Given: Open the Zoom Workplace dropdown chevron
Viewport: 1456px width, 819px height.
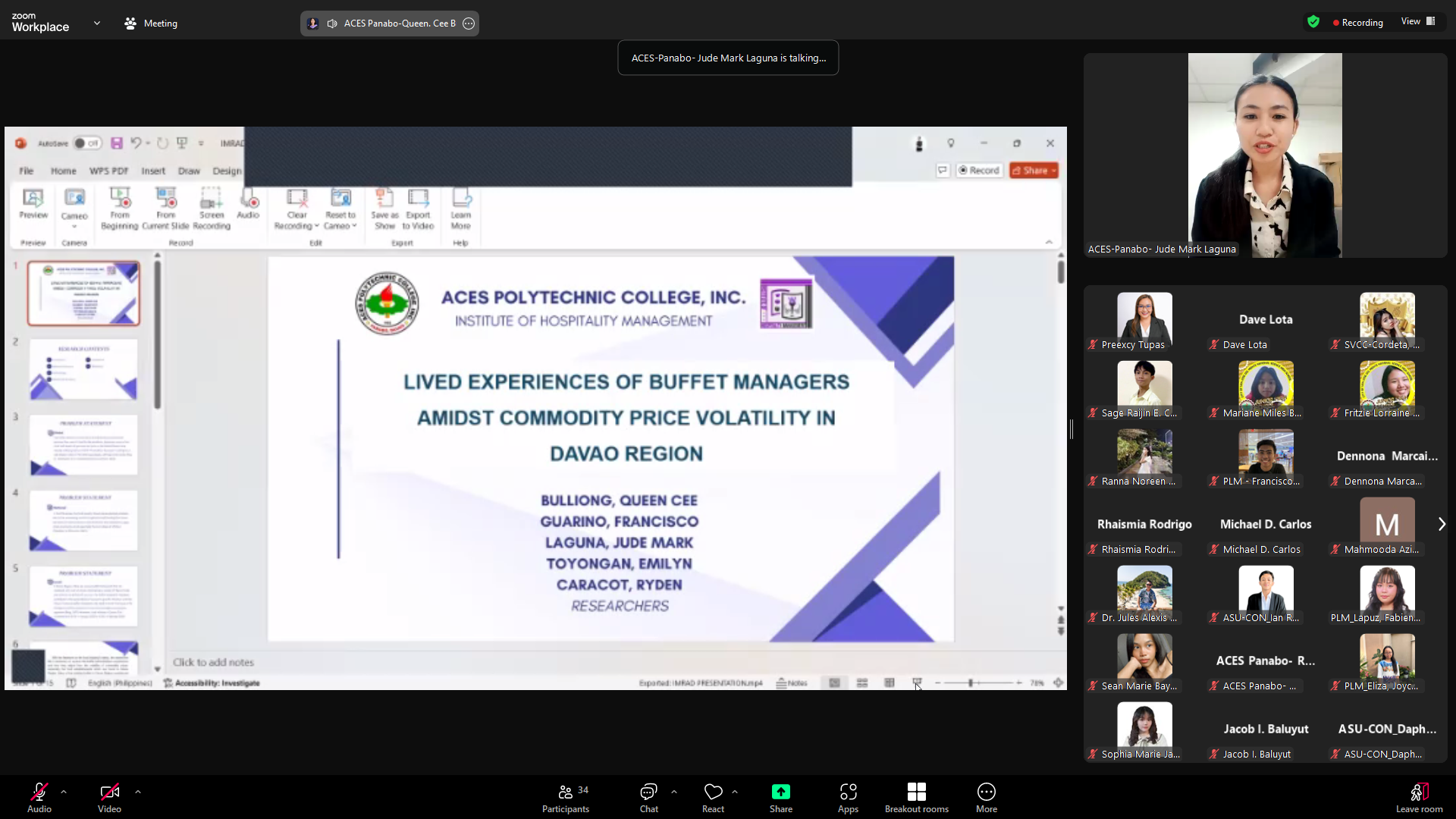Looking at the screenshot, I should (97, 24).
